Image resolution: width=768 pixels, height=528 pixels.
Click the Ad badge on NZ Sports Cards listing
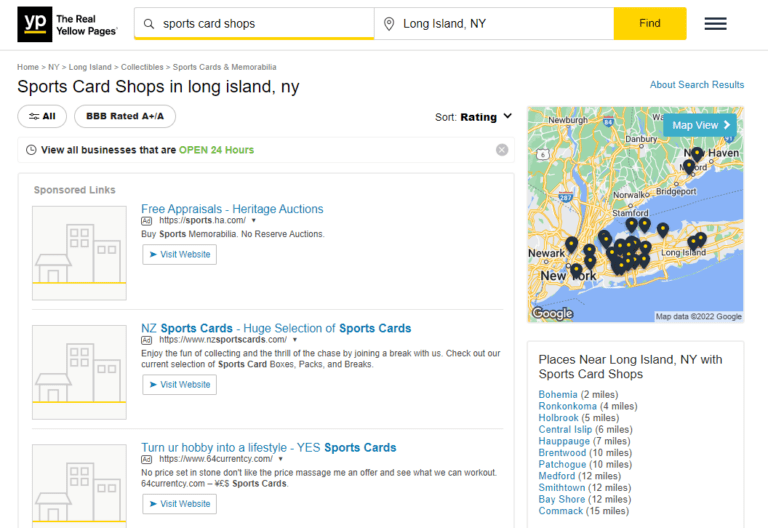point(146,340)
